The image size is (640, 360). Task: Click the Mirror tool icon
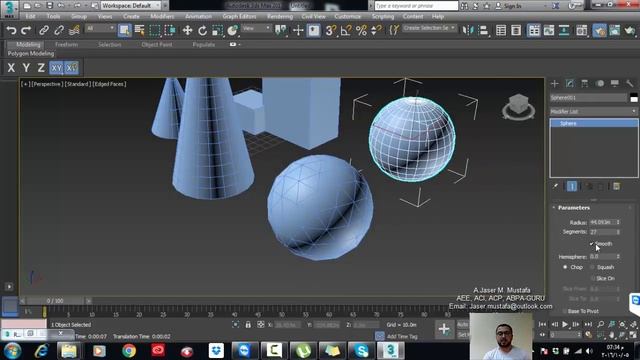coord(467,30)
